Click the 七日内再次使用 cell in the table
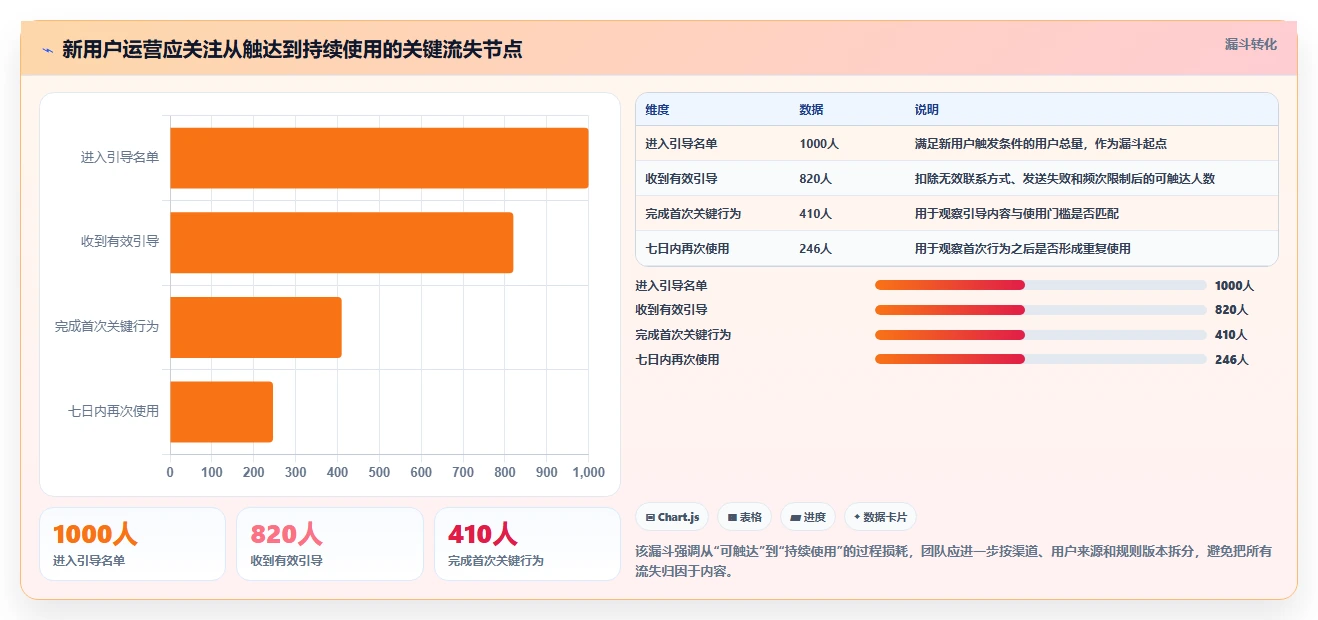This screenshot has height=620, width=1318. point(687,249)
